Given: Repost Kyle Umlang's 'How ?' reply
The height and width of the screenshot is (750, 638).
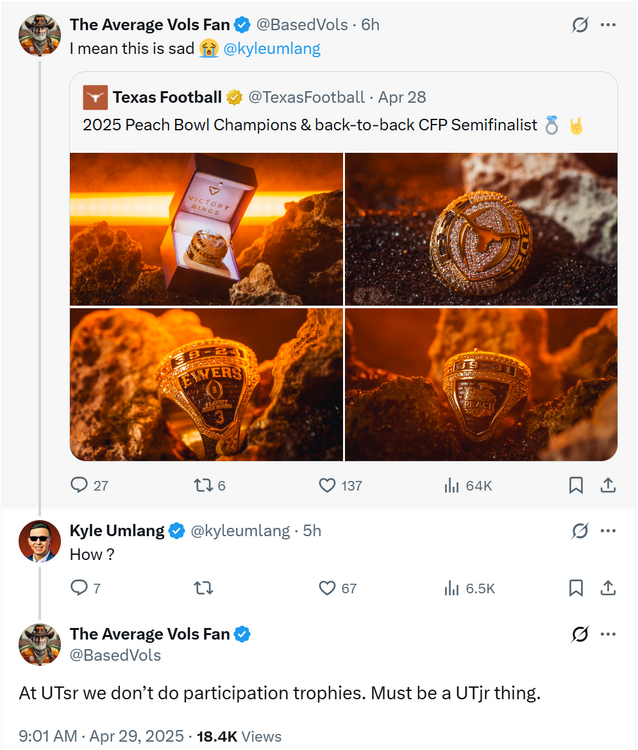Looking at the screenshot, I should pyautogui.click(x=203, y=588).
